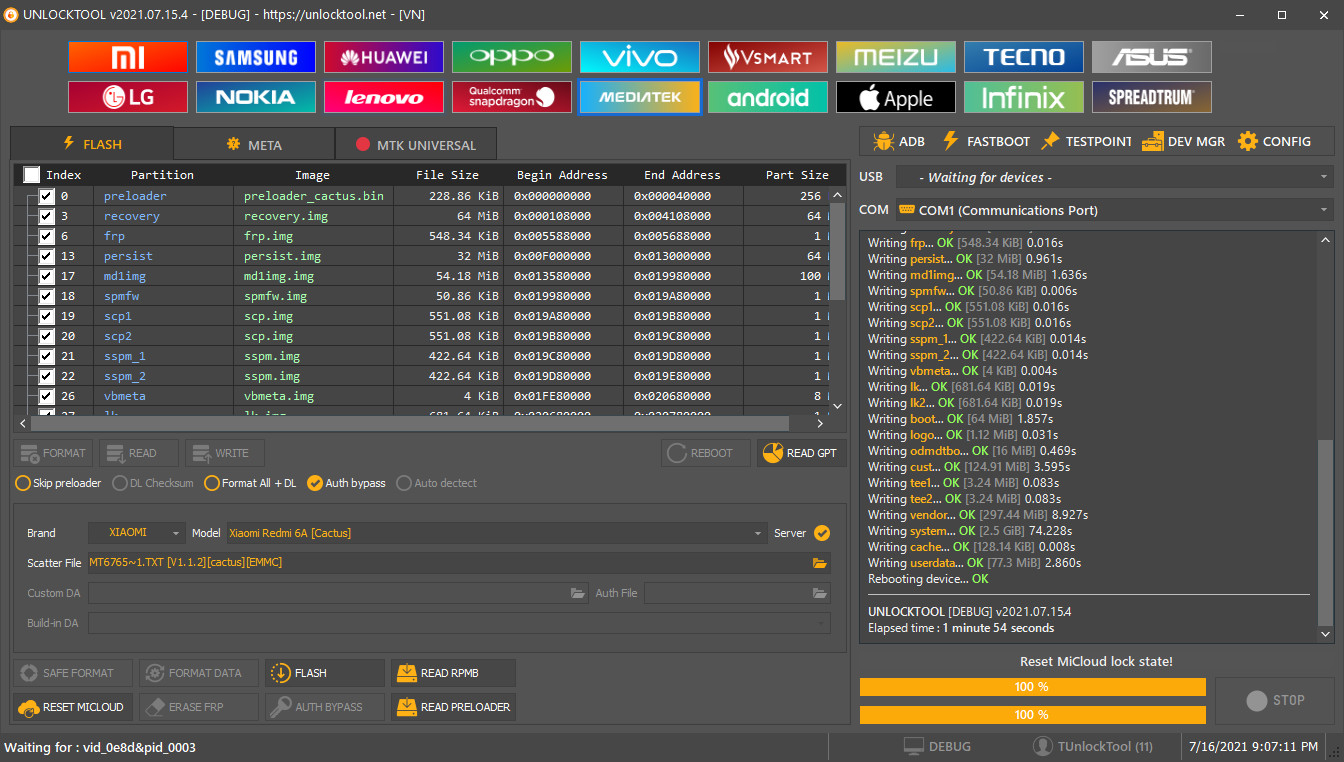Select the Xiaomi MI brand logo
1344x762 pixels.
coord(128,57)
